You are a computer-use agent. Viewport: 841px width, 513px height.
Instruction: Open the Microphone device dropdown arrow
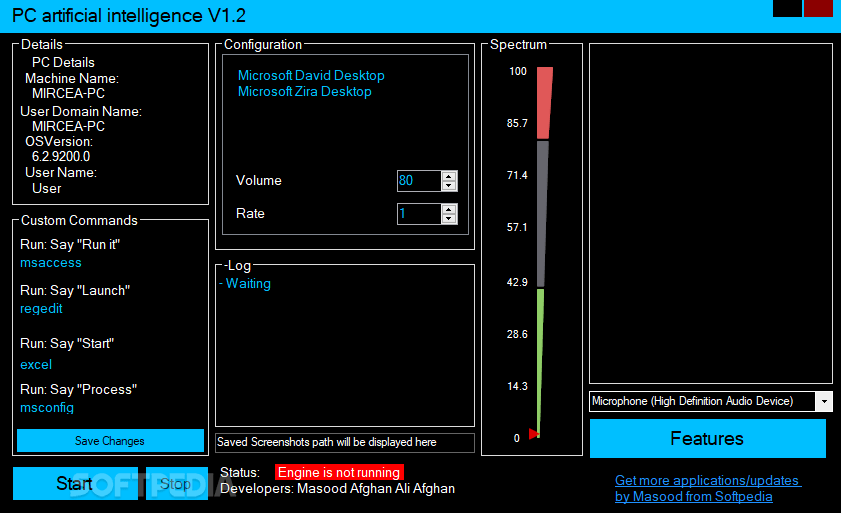pos(824,401)
